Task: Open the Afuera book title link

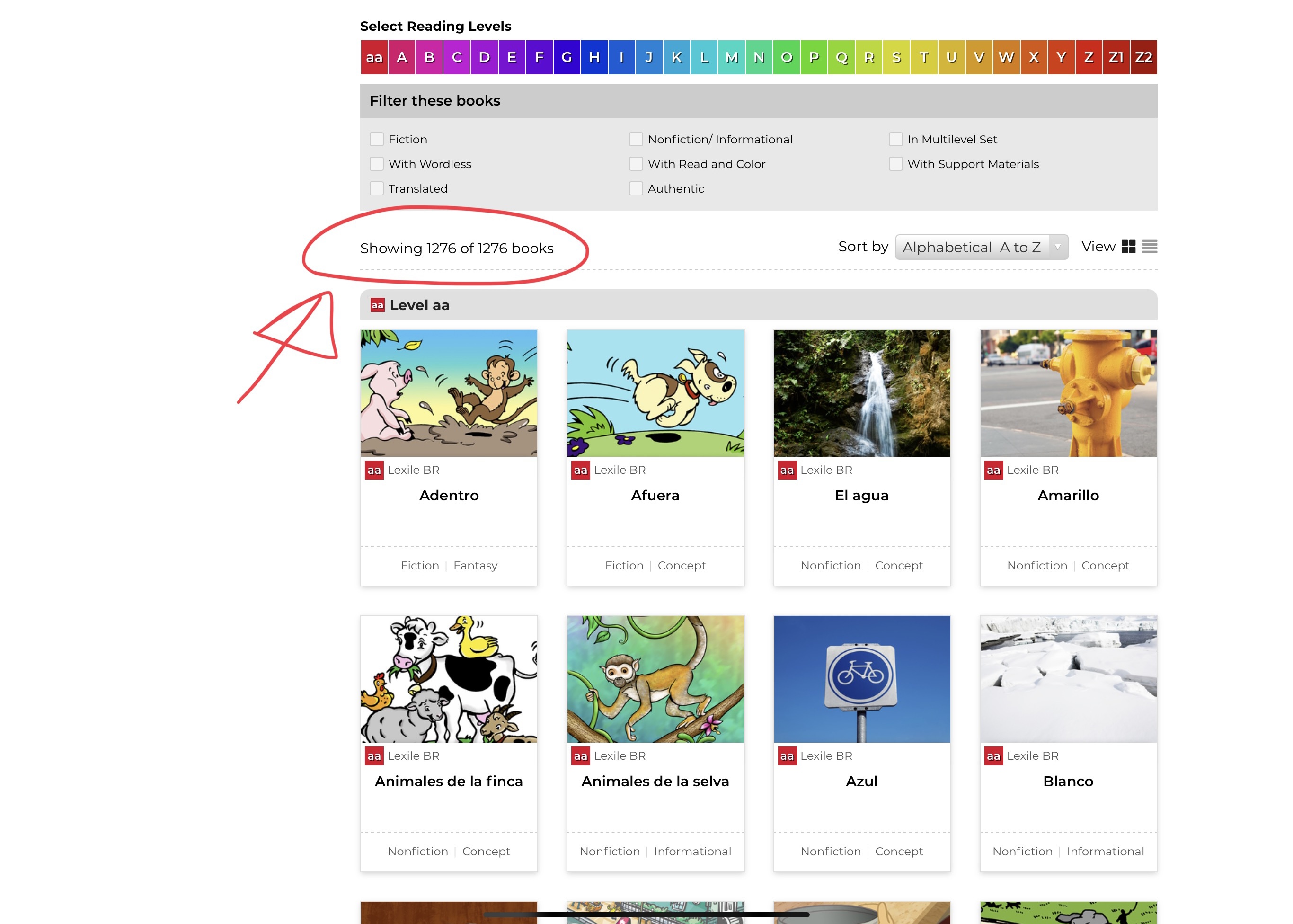Action: point(655,496)
